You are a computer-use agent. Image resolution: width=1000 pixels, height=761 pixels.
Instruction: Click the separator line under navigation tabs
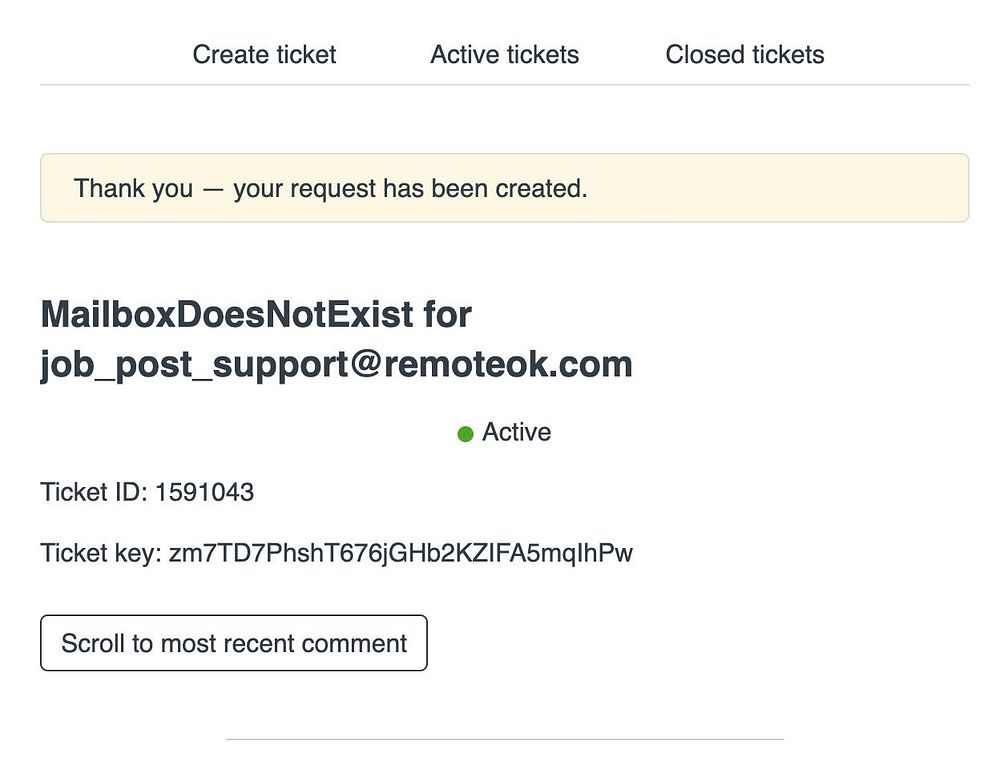(x=504, y=85)
